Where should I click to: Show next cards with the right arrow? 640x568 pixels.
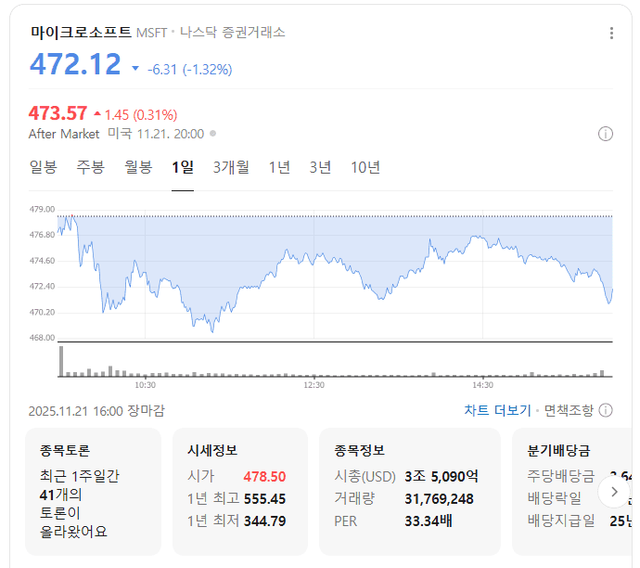611,492
